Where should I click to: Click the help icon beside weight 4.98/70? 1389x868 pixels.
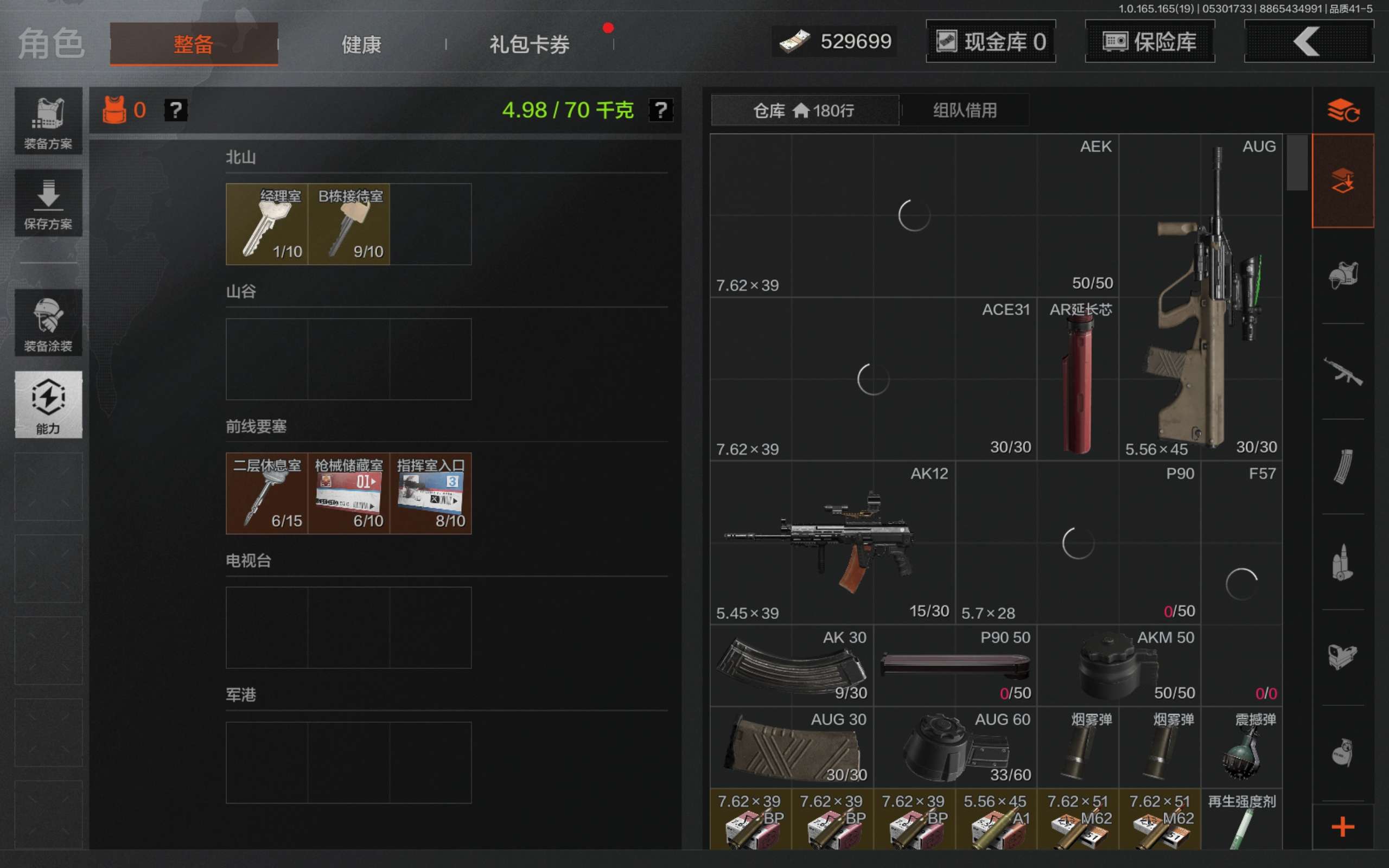tap(661, 110)
